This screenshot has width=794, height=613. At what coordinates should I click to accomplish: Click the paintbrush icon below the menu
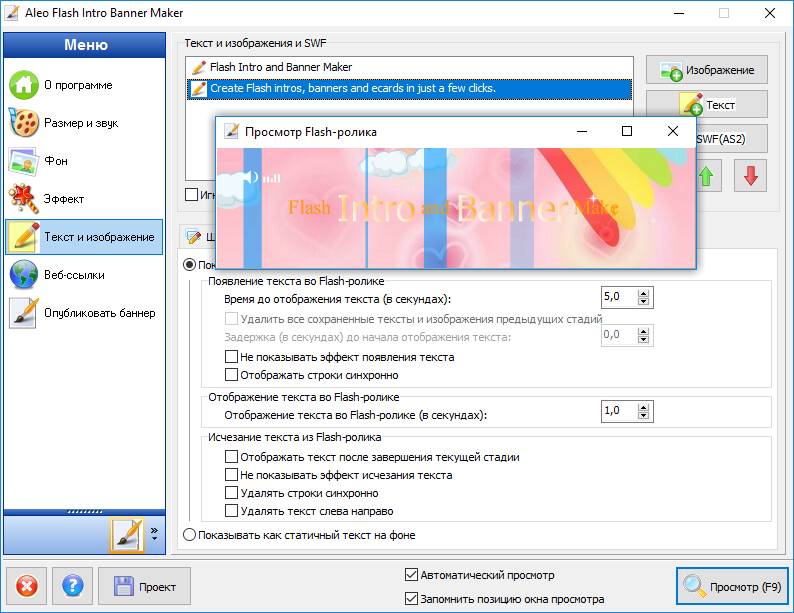[127, 535]
